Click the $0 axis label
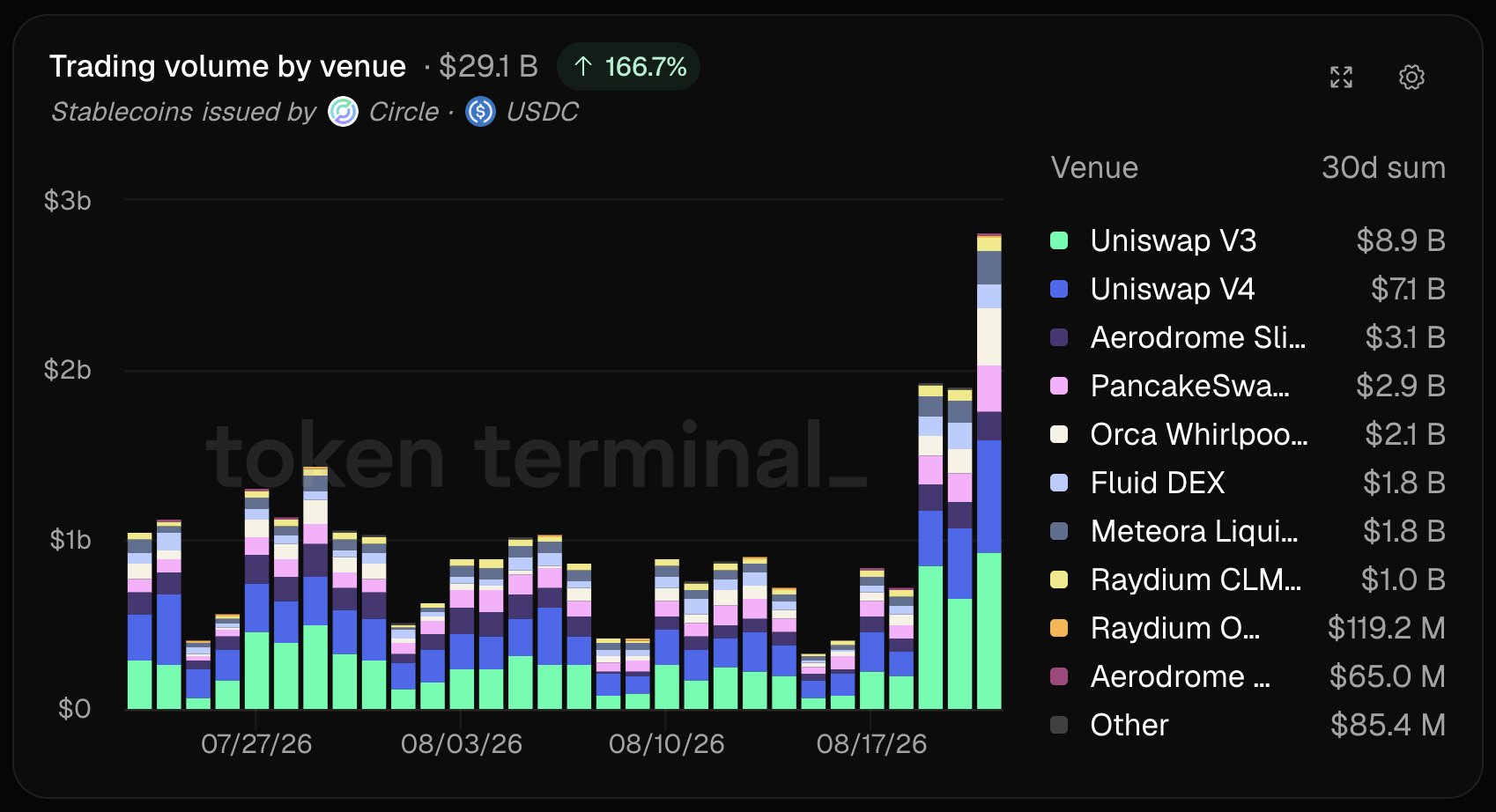1496x812 pixels. tap(75, 709)
